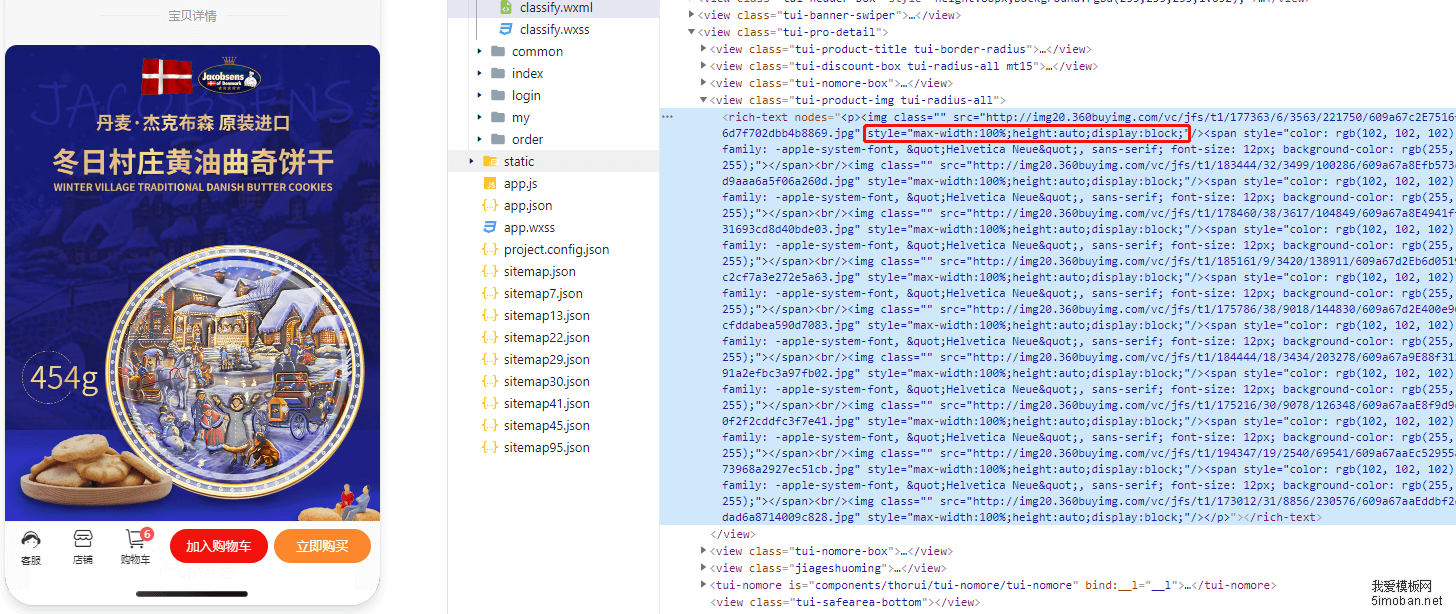Click the Danish butter cookies product image
1456x614 pixels.
click(192, 300)
